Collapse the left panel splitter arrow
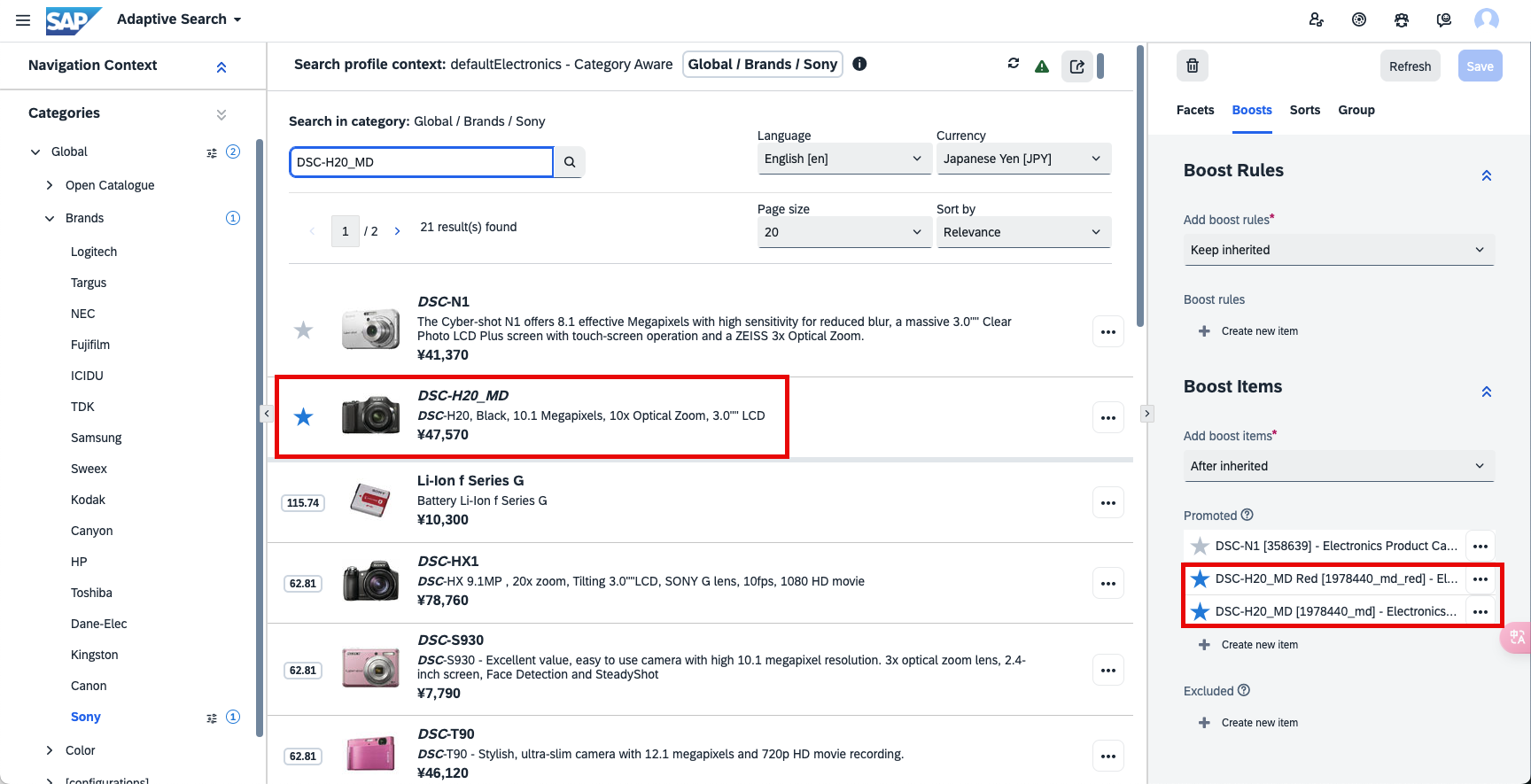1531x784 pixels. click(266, 414)
